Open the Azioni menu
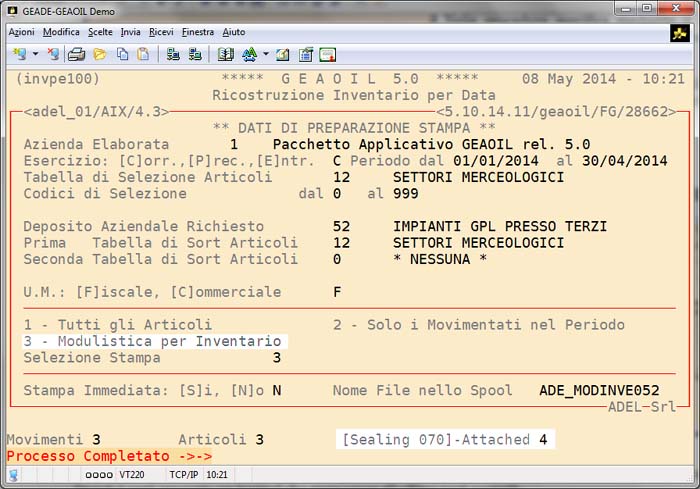 (x=21, y=32)
